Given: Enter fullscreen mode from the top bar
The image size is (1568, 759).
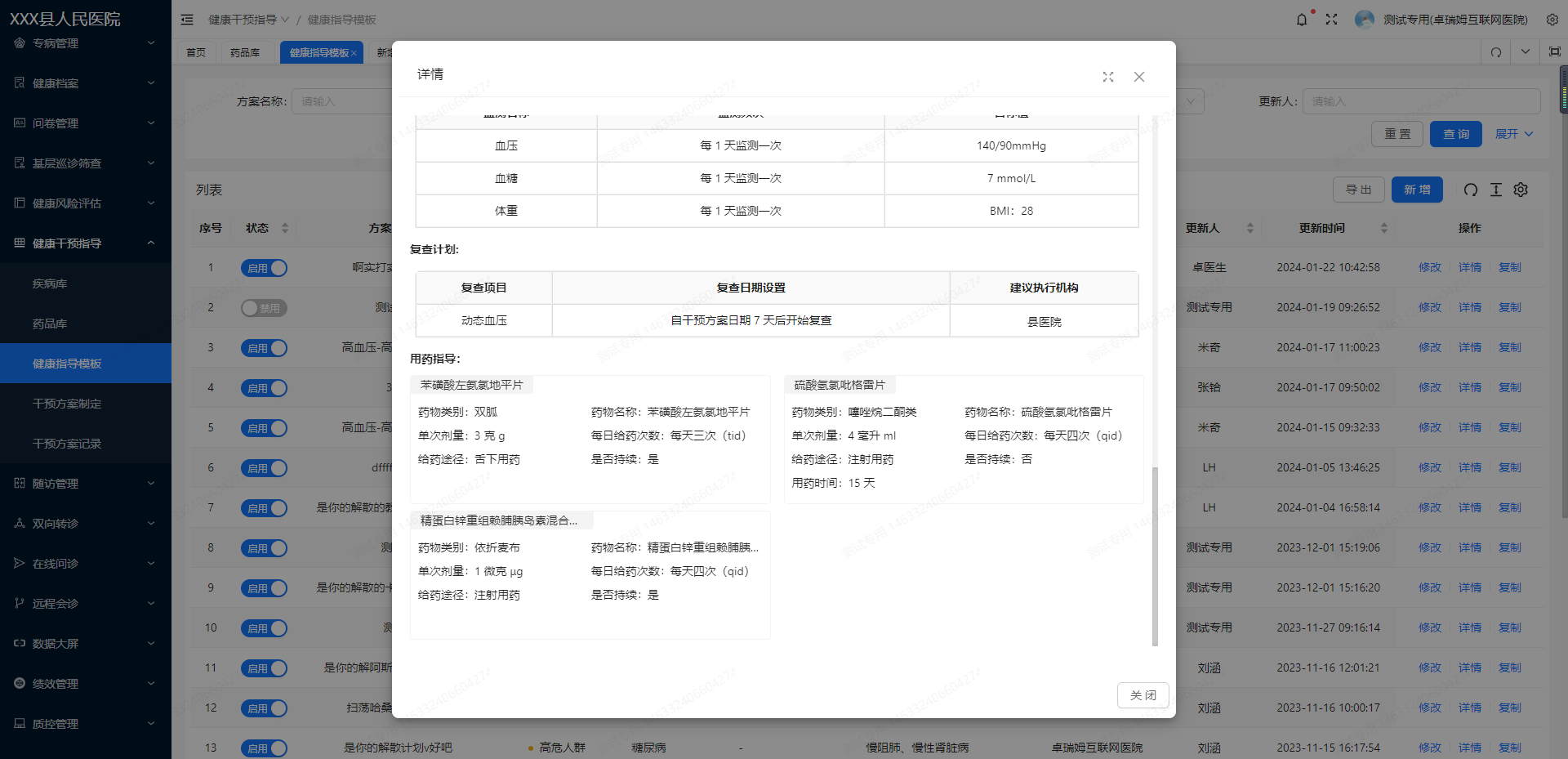Looking at the screenshot, I should 1331,19.
